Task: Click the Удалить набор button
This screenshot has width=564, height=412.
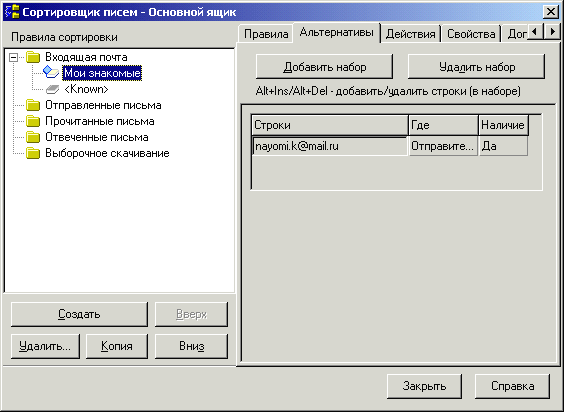Action: [477, 67]
